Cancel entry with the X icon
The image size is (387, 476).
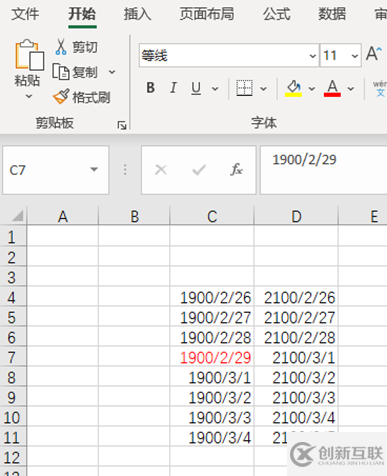[161, 170]
